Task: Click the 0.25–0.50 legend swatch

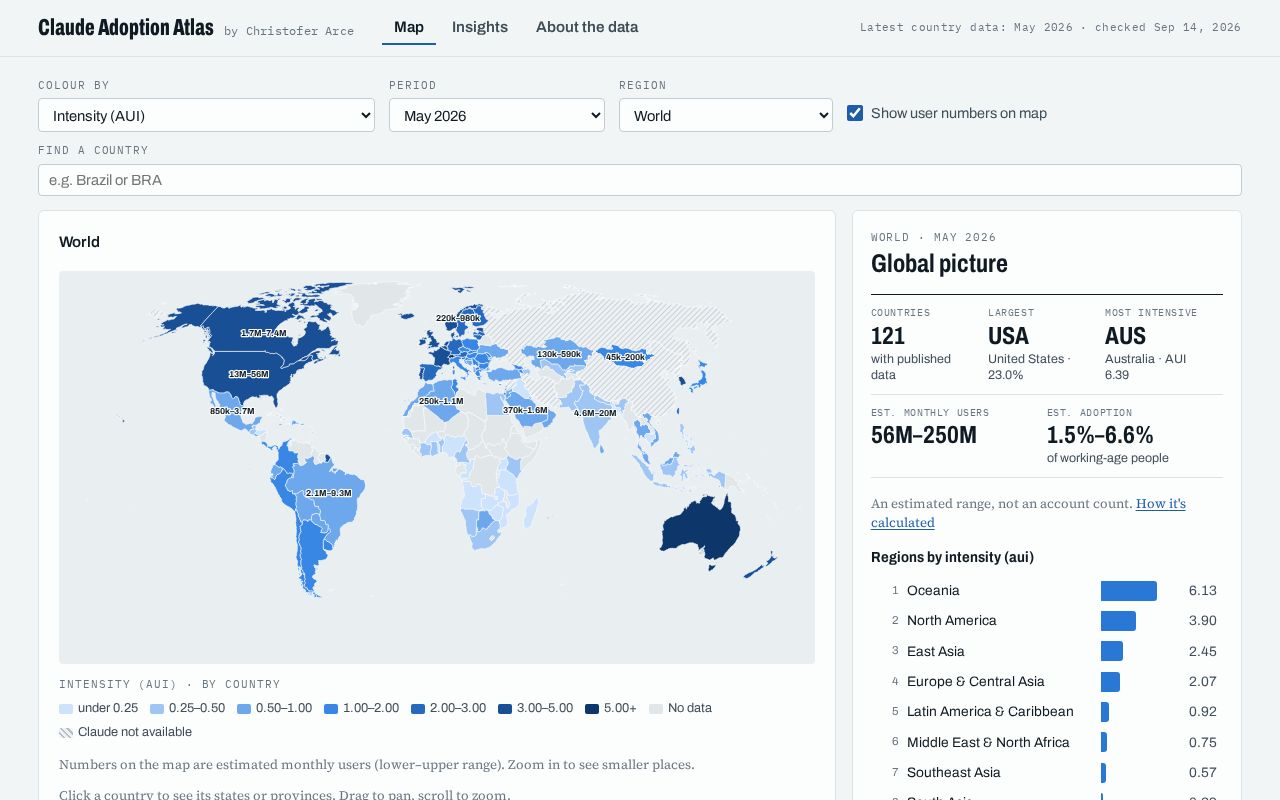Action: pos(157,709)
